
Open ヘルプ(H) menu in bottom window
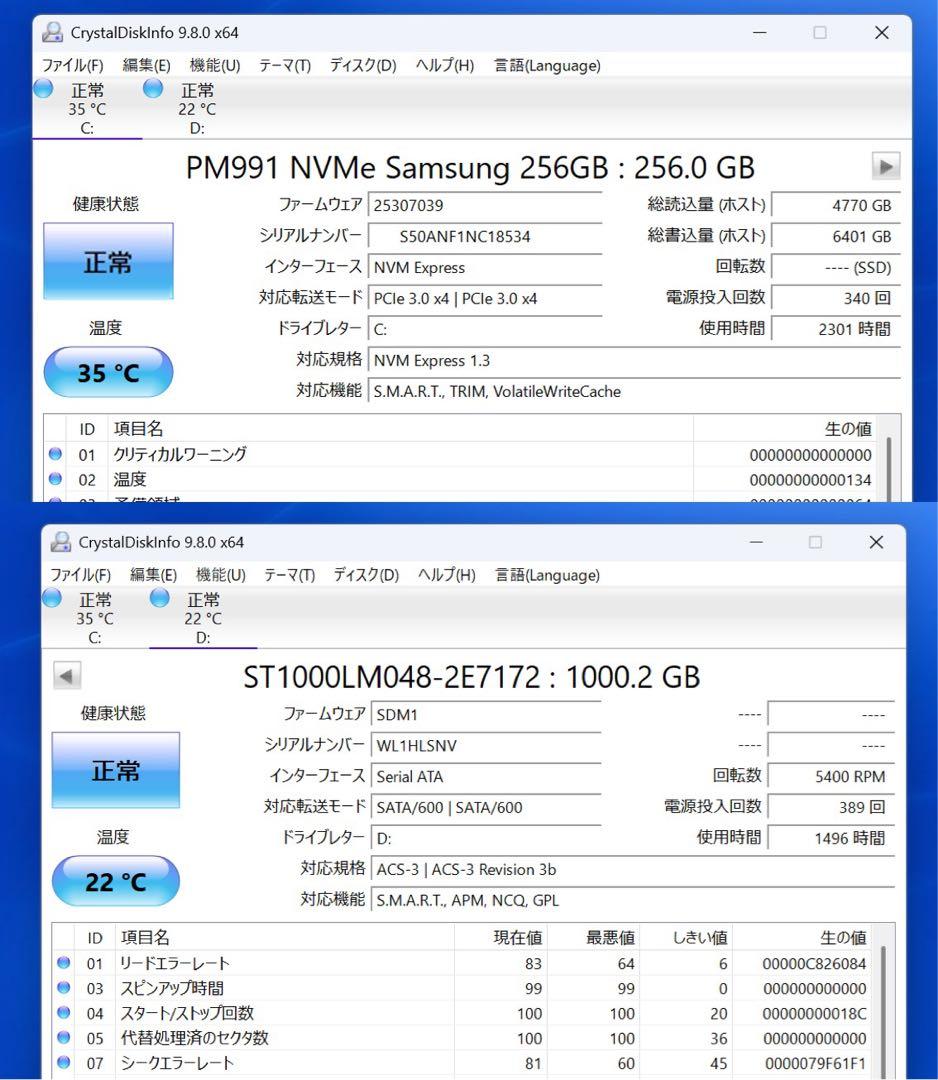click(x=447, y=575)
